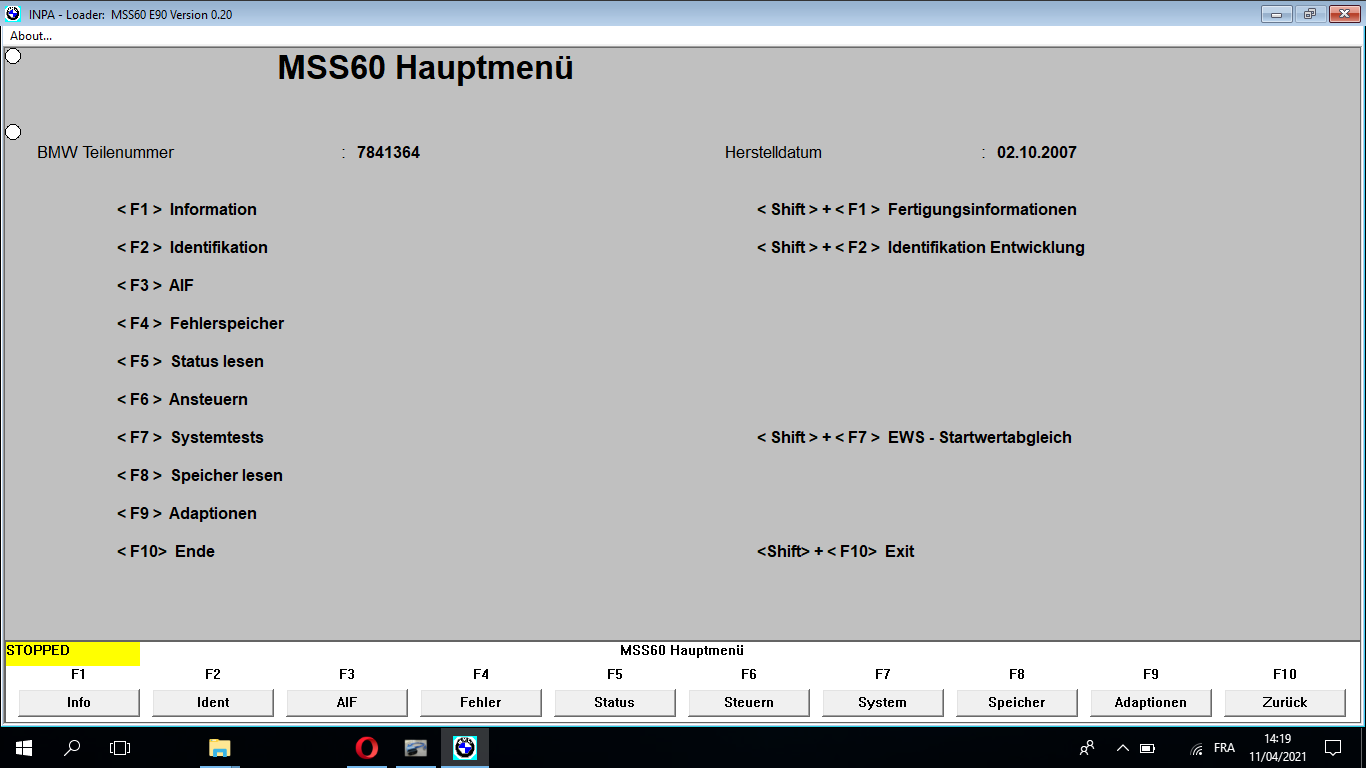1366x768 pixels.
Task: Open the People icon in system tray
Action: [1087, 748]
